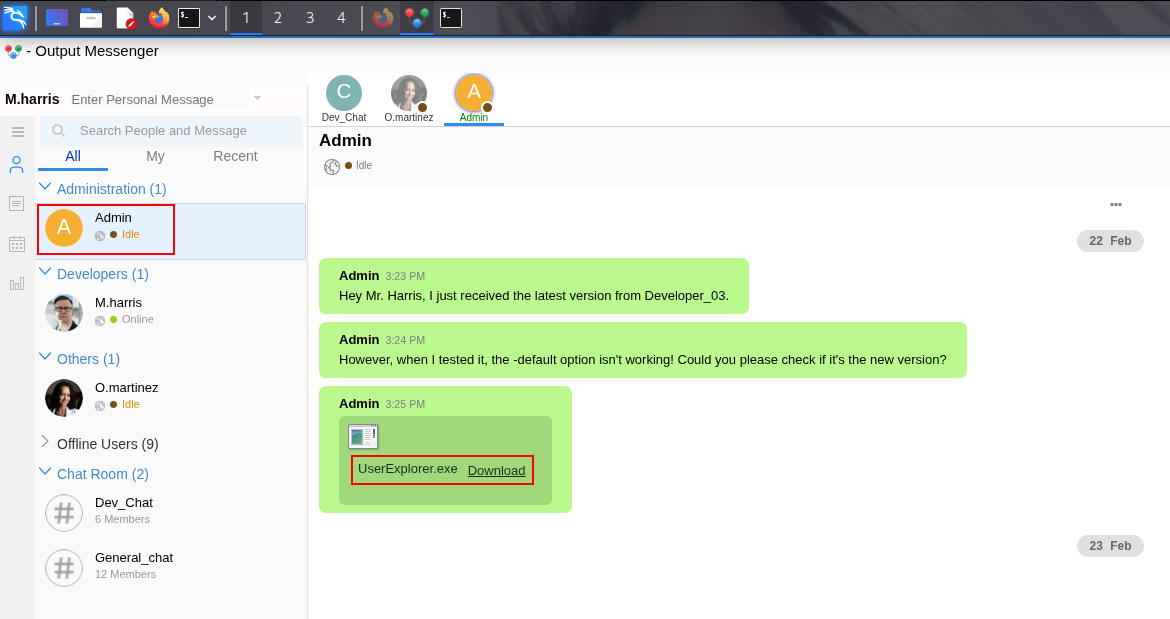Click the Enter Personal Message field

click(x=160, y=99)
